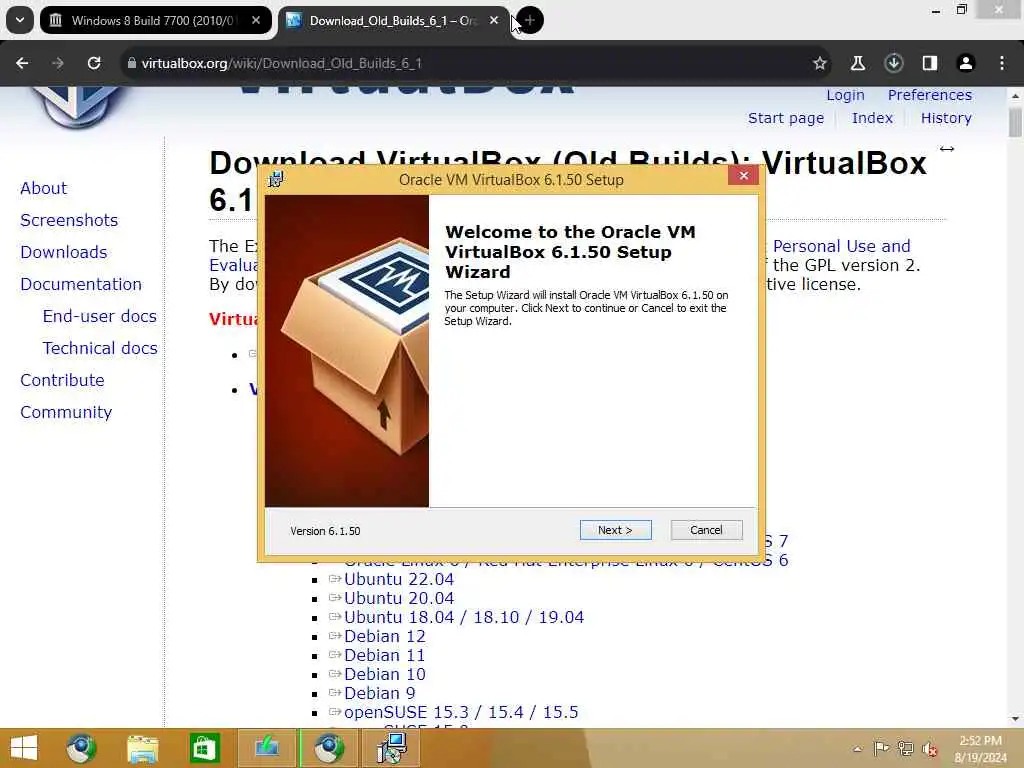Download the Debian 12 package
1024x768 pixels.
385,636
